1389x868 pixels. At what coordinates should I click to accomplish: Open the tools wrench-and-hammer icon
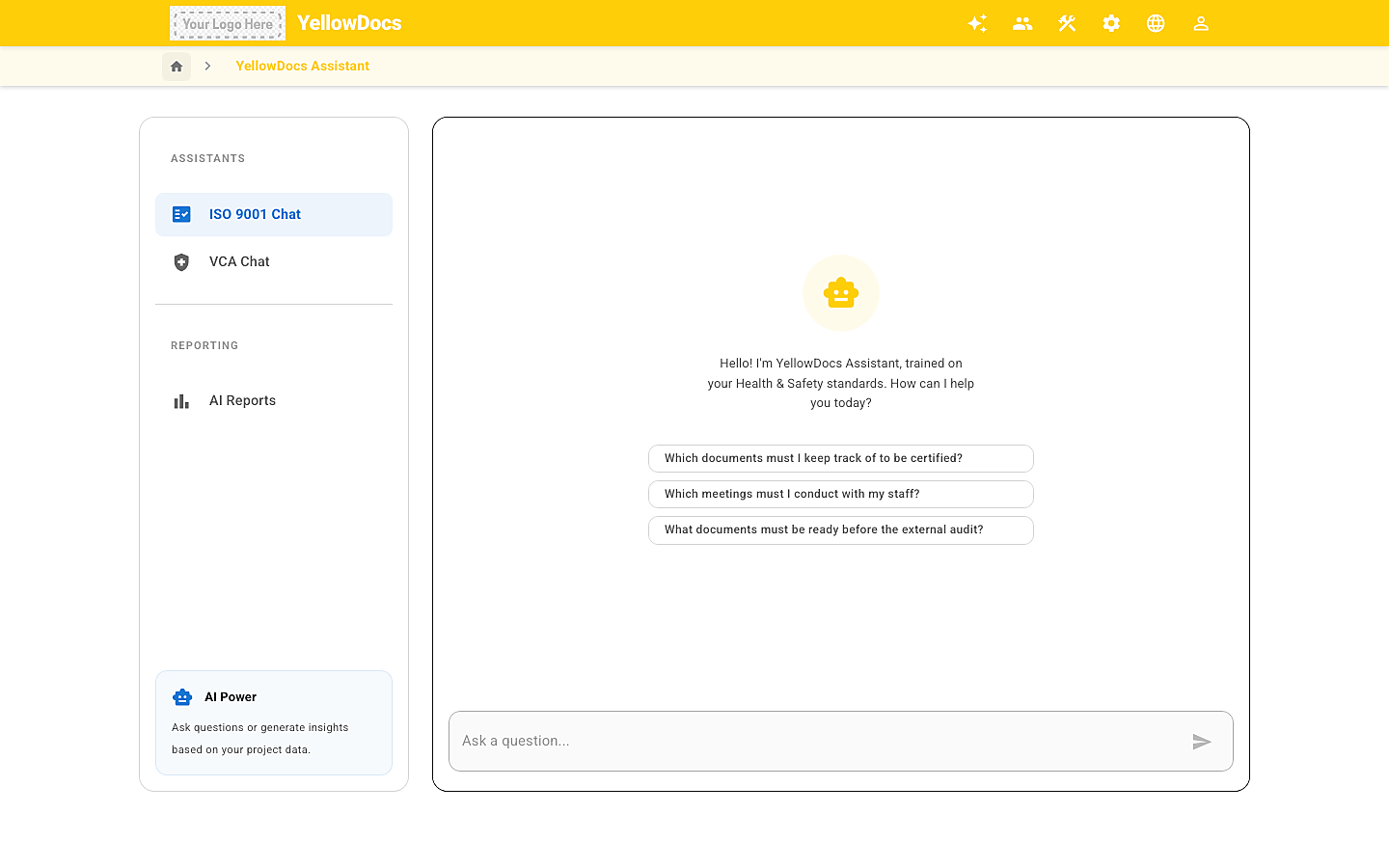tap(1067, 23)
